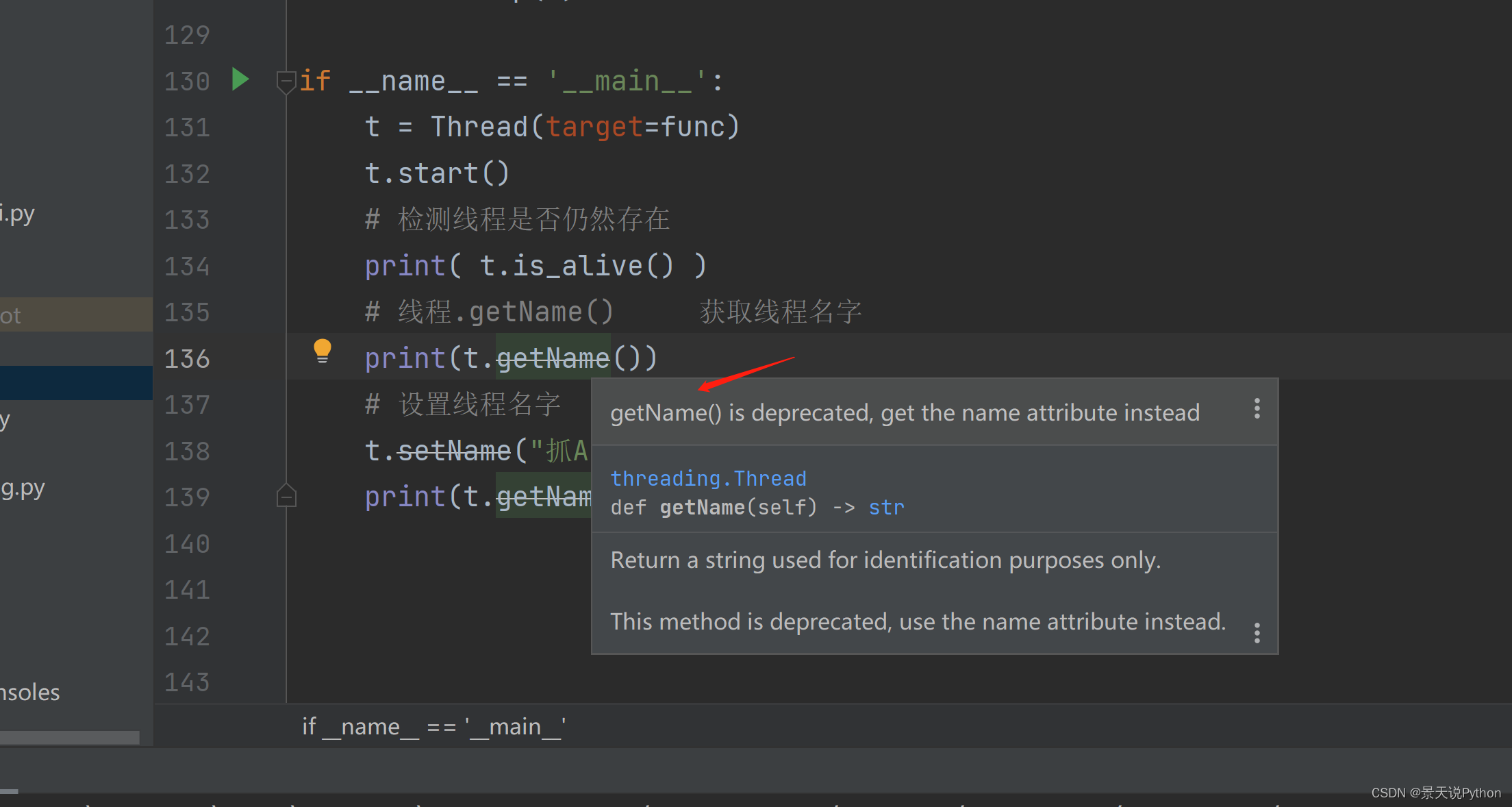Click strikethrough setName on line 138
The width and height of the screenshot is (1512, 807).
pos(455,451)
